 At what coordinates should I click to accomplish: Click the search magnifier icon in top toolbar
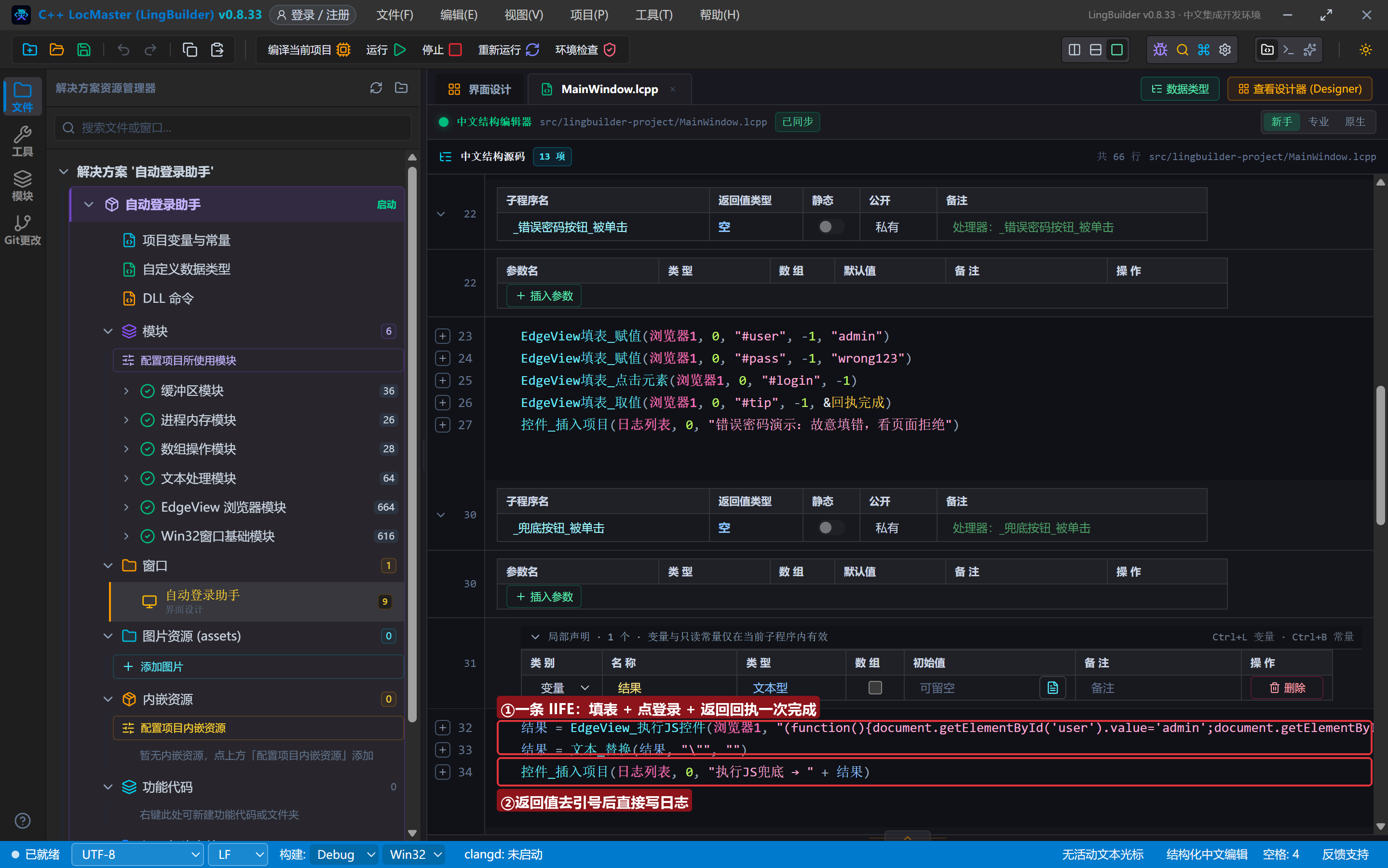1182,50
